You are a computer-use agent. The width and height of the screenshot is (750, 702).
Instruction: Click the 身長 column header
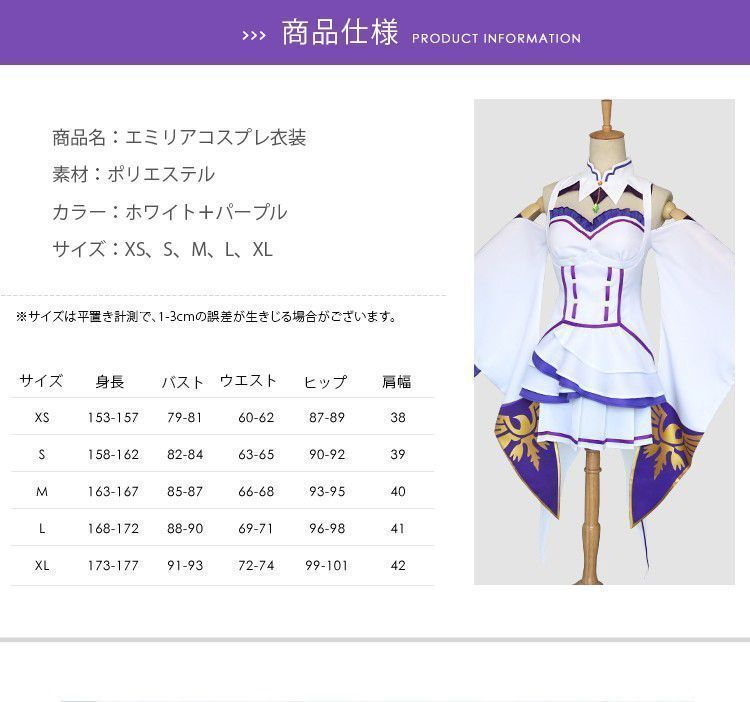pos(110,382)
